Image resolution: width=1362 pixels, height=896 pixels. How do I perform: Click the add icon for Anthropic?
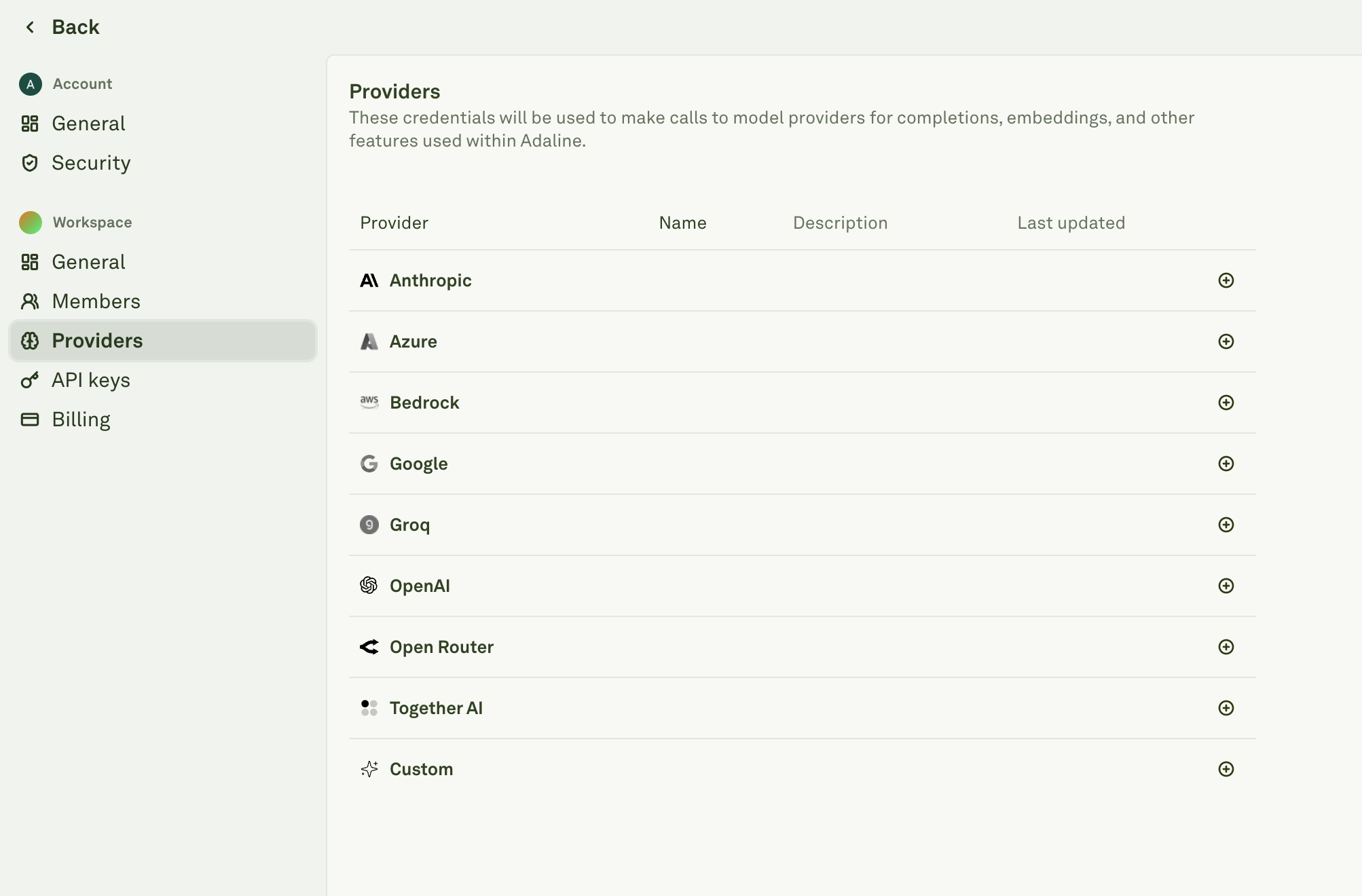click(x=1226, y=280)
